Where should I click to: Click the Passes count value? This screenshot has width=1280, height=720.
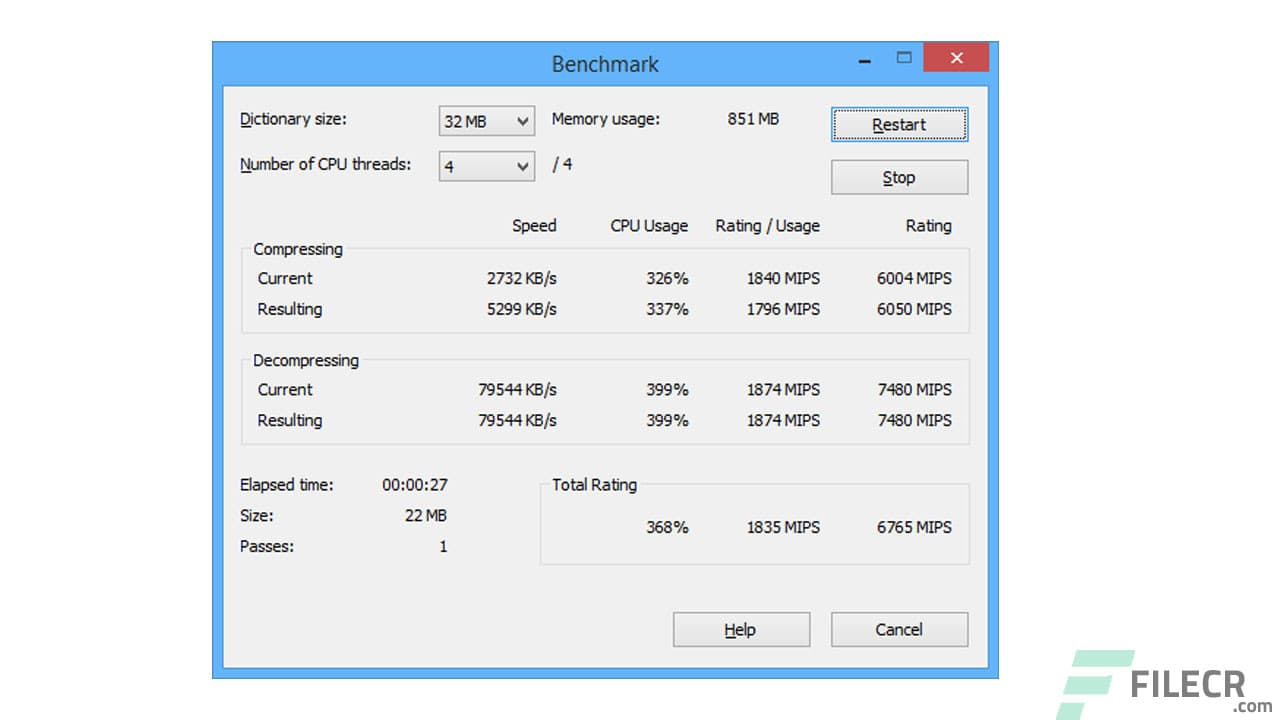tap(442, 546)
